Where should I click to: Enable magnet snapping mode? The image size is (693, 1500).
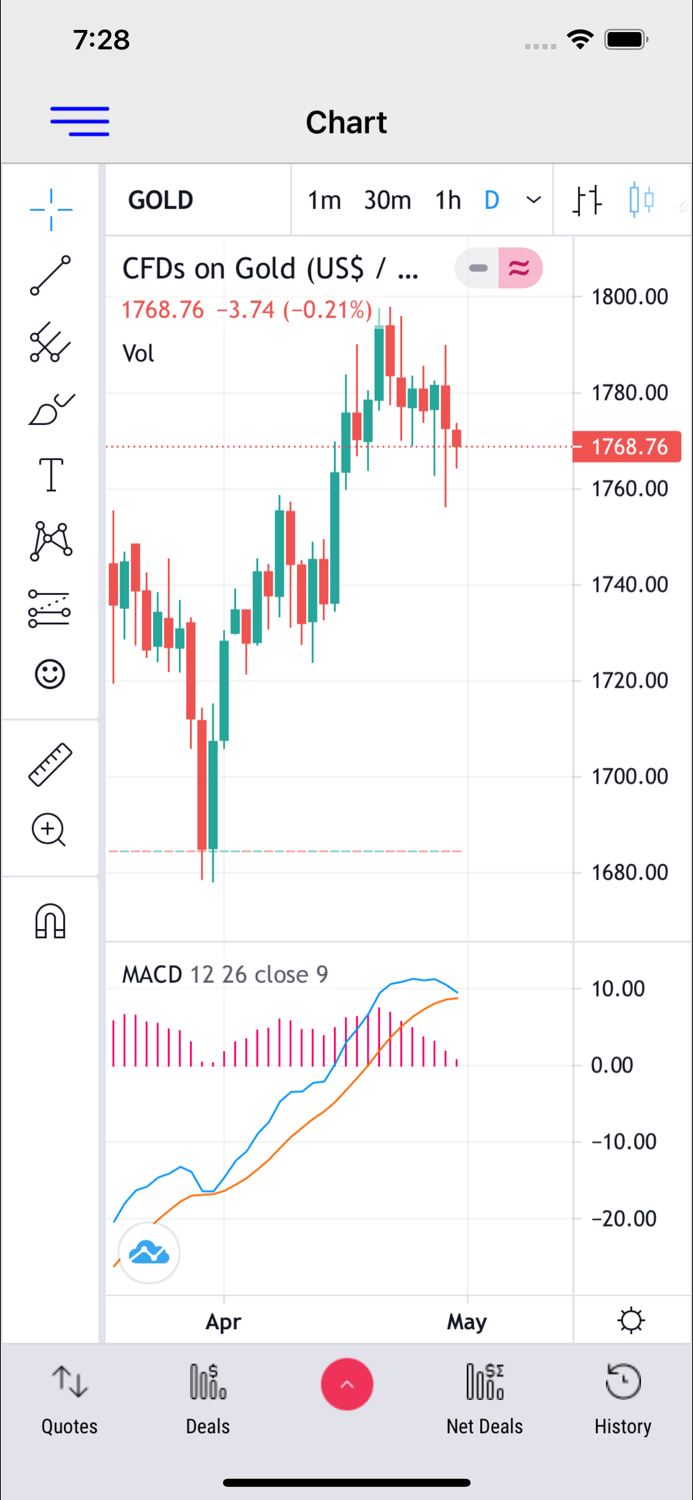(x=50, y=921)
